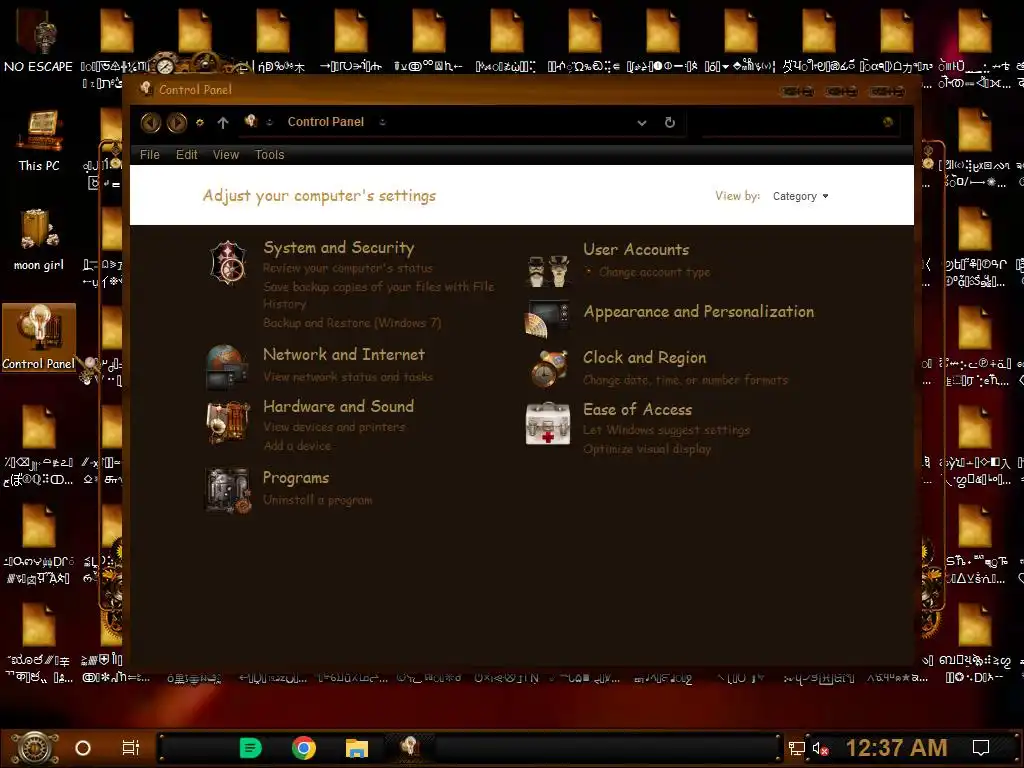The height and width of the screenshot is (768, 1024).
Task: Open the View menu
Action: pos(225,155)
